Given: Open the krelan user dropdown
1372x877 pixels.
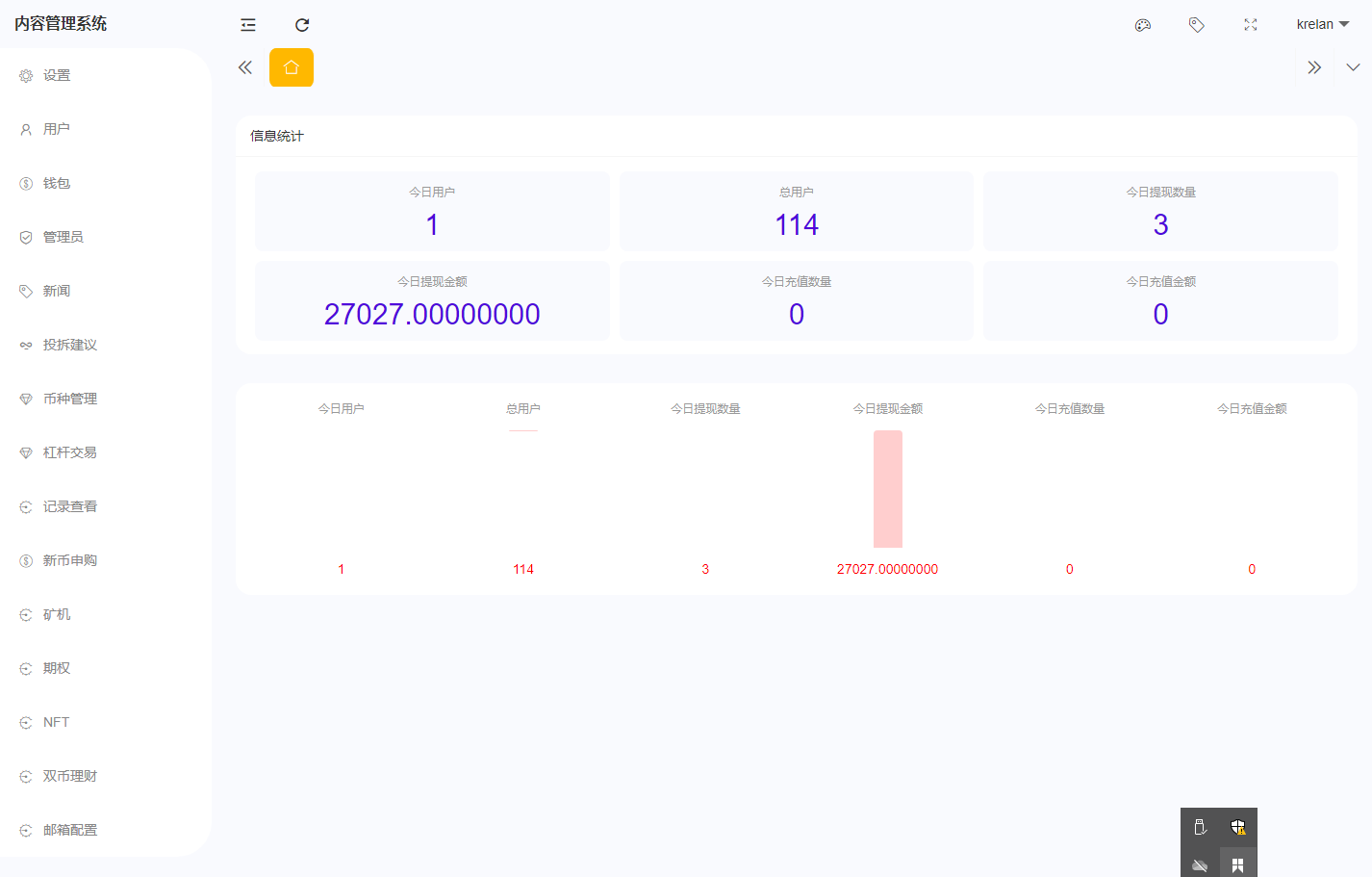Looking at the screenshot, I should pyautogui.click(x=1323, y=24).
